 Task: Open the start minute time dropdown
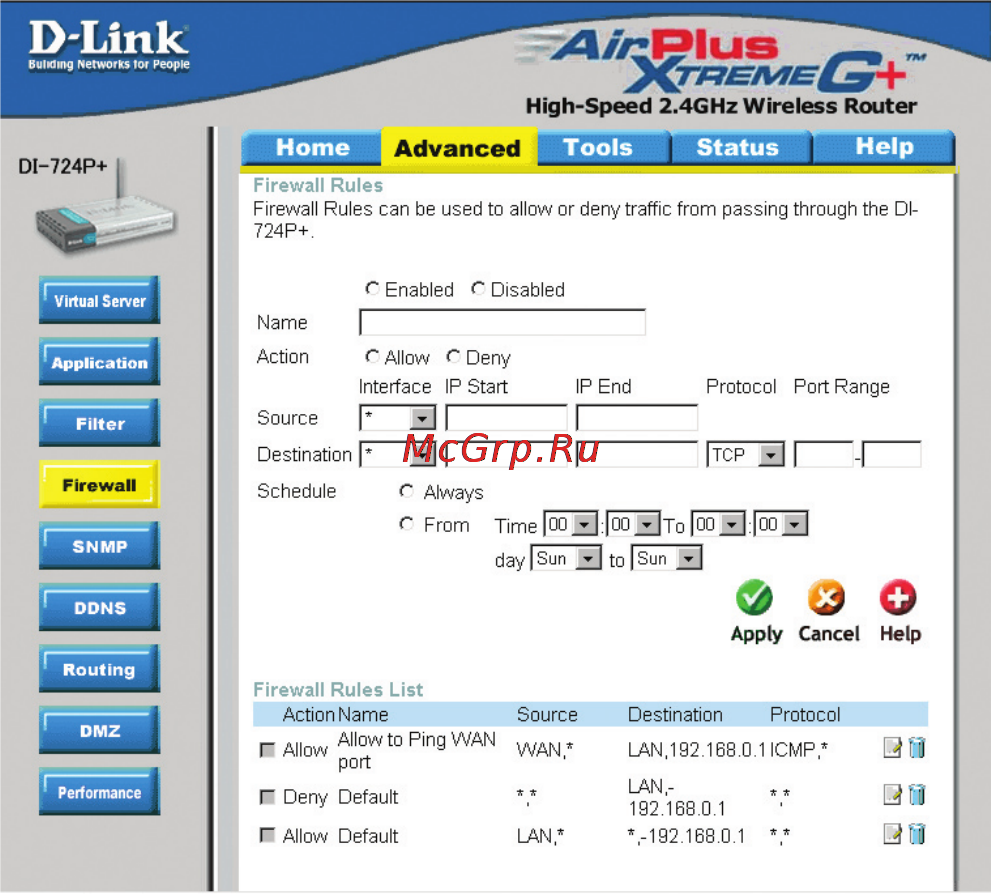pos(633,524)
